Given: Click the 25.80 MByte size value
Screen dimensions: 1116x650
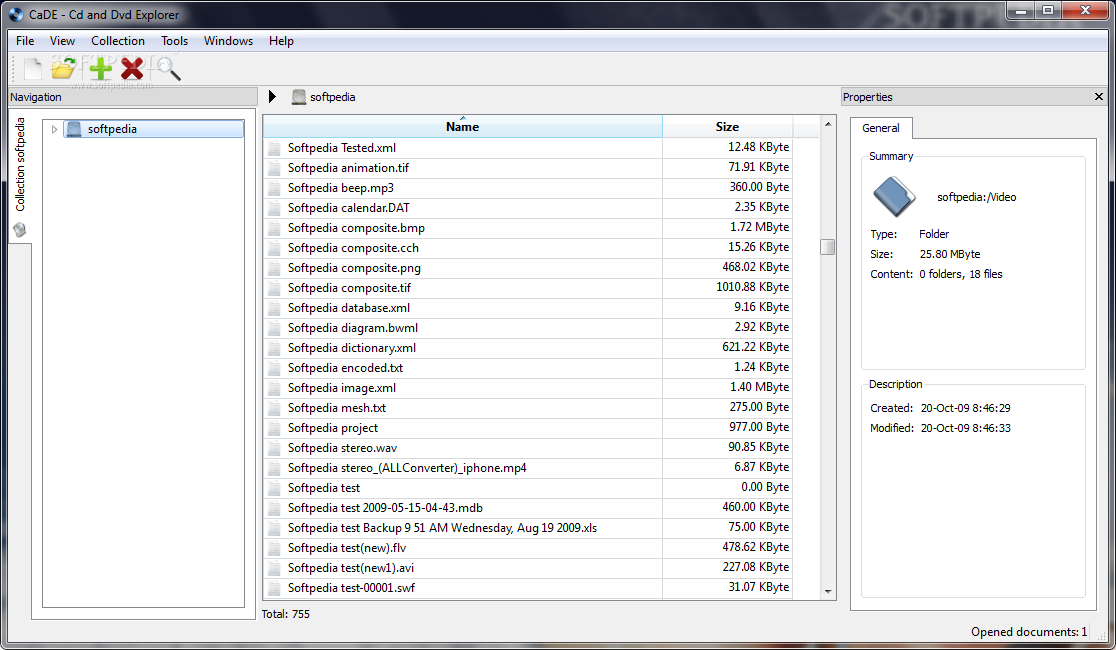Looking at the screenshot, I should pyautogui.click(x=949, y=254).
